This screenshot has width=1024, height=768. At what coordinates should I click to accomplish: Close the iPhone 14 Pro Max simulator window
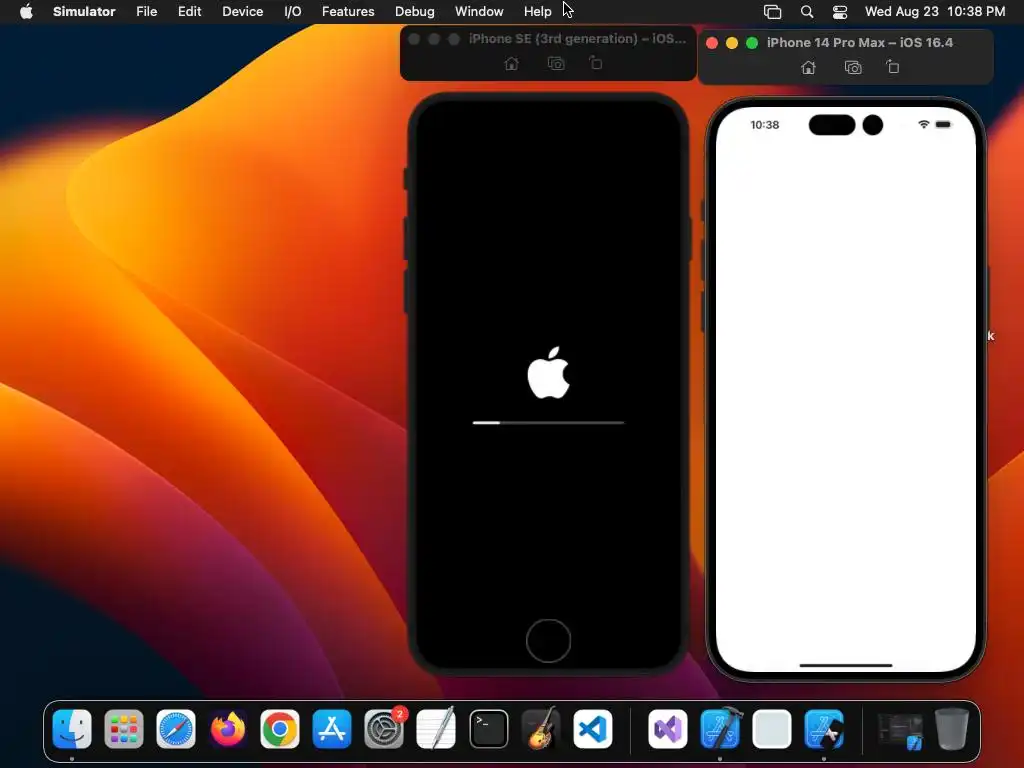(712, 42)
